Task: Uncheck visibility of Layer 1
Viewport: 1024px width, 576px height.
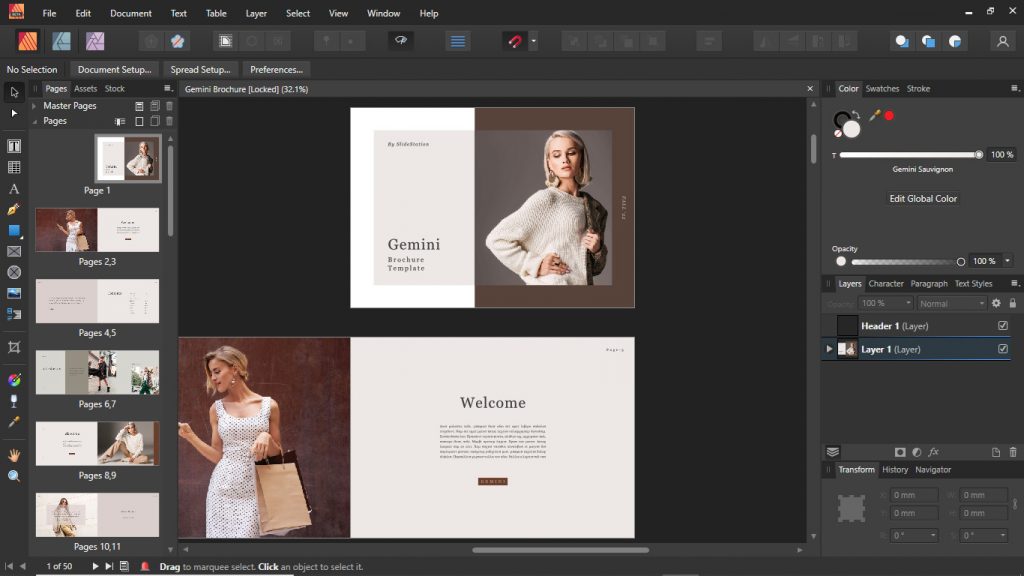Action: (1003, 349)
